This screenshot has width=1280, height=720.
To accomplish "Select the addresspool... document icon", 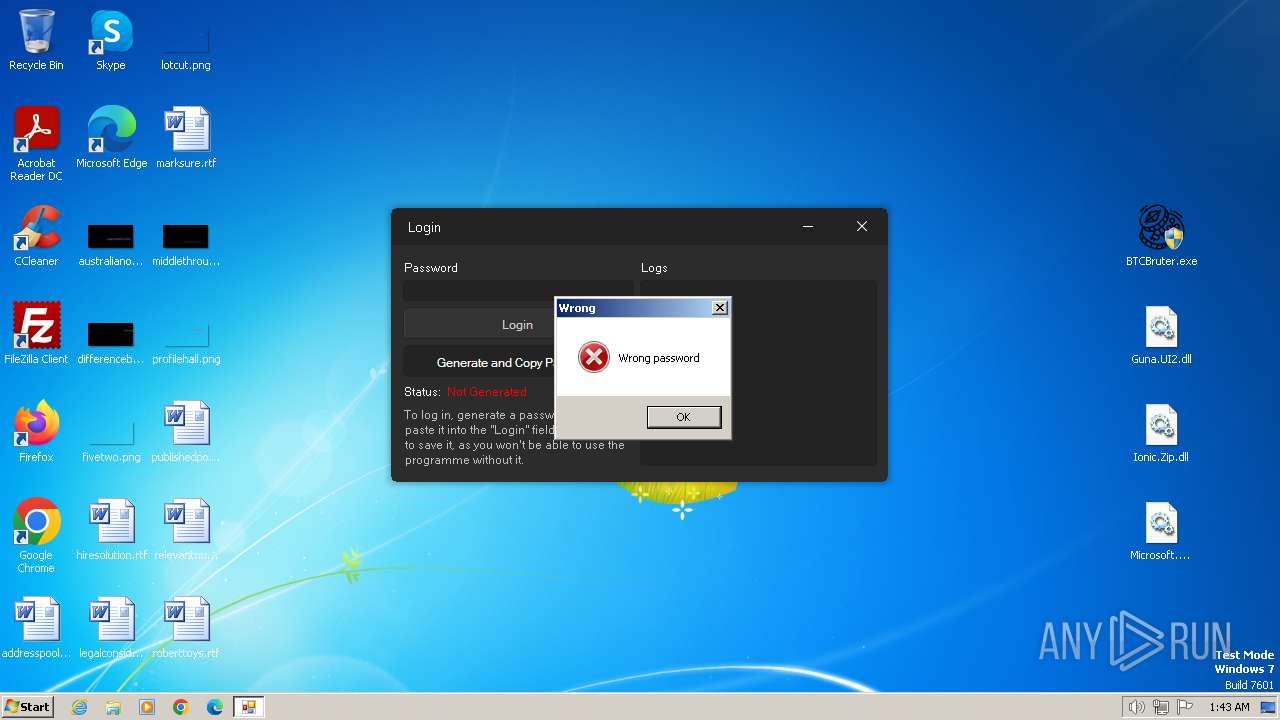I will [36, 628].
